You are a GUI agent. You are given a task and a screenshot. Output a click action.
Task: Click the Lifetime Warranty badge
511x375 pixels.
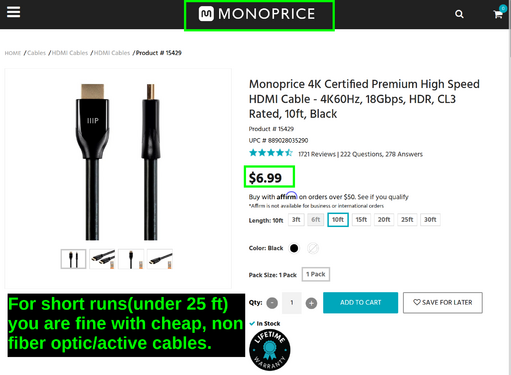[x=270, y=350]
